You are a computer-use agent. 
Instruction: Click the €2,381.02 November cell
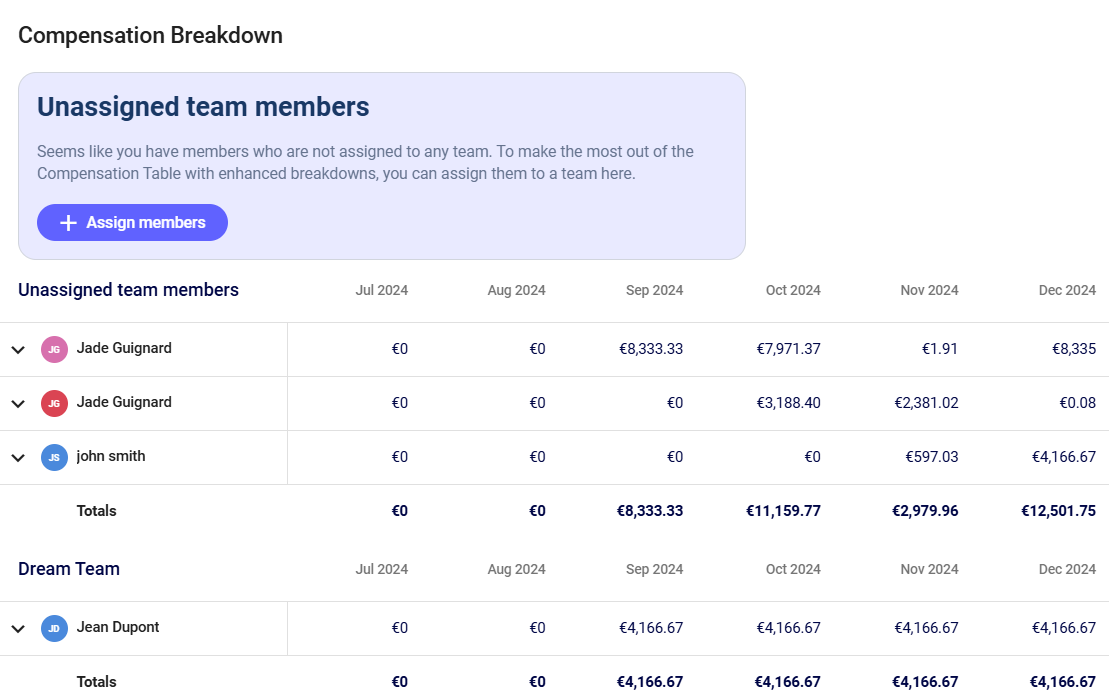click(926, 403)
